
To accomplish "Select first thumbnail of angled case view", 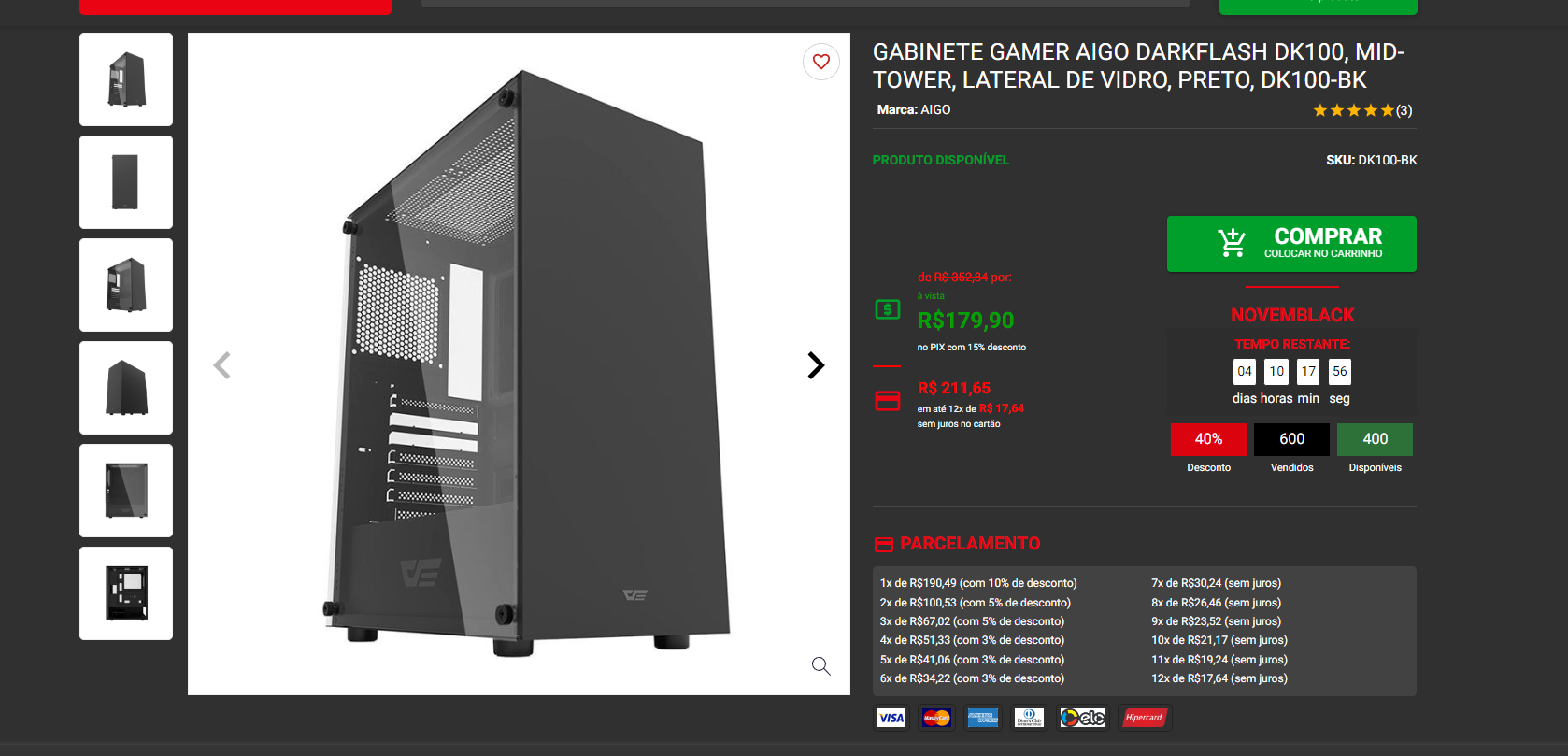I will pyautogui.click(x=126, y=79).
